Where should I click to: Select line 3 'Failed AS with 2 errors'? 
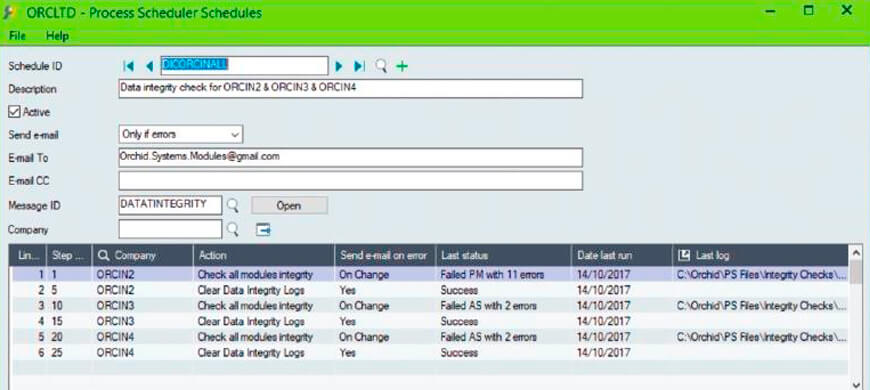(503, 306)
